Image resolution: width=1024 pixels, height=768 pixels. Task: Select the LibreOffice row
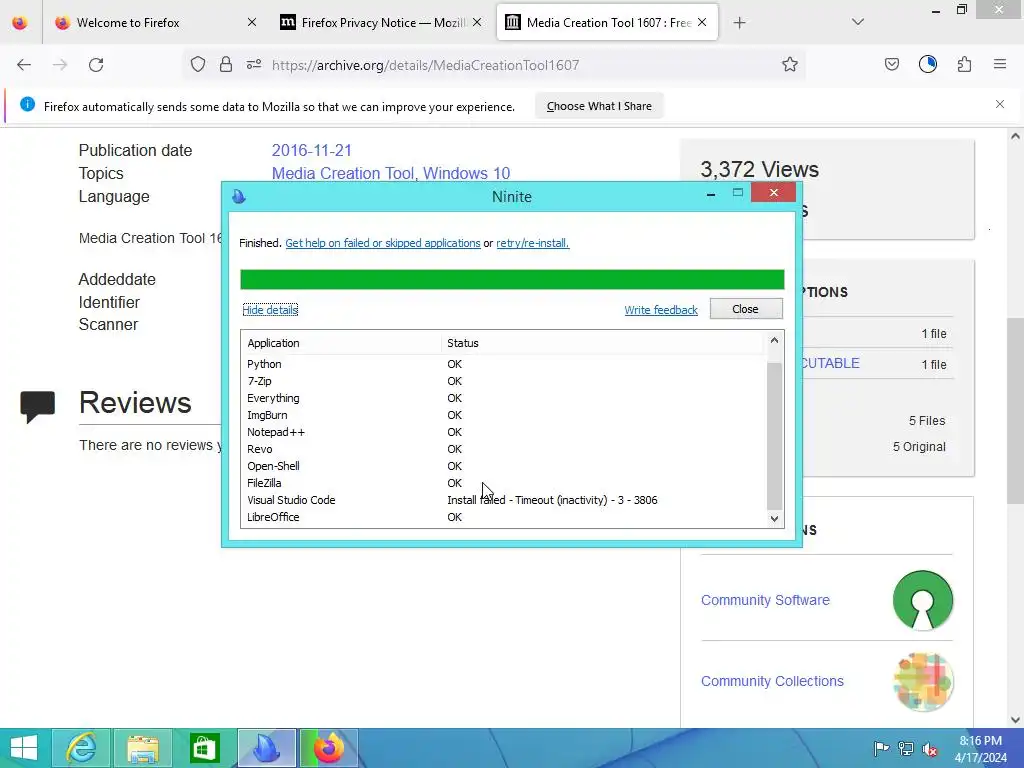click(503, 517)
